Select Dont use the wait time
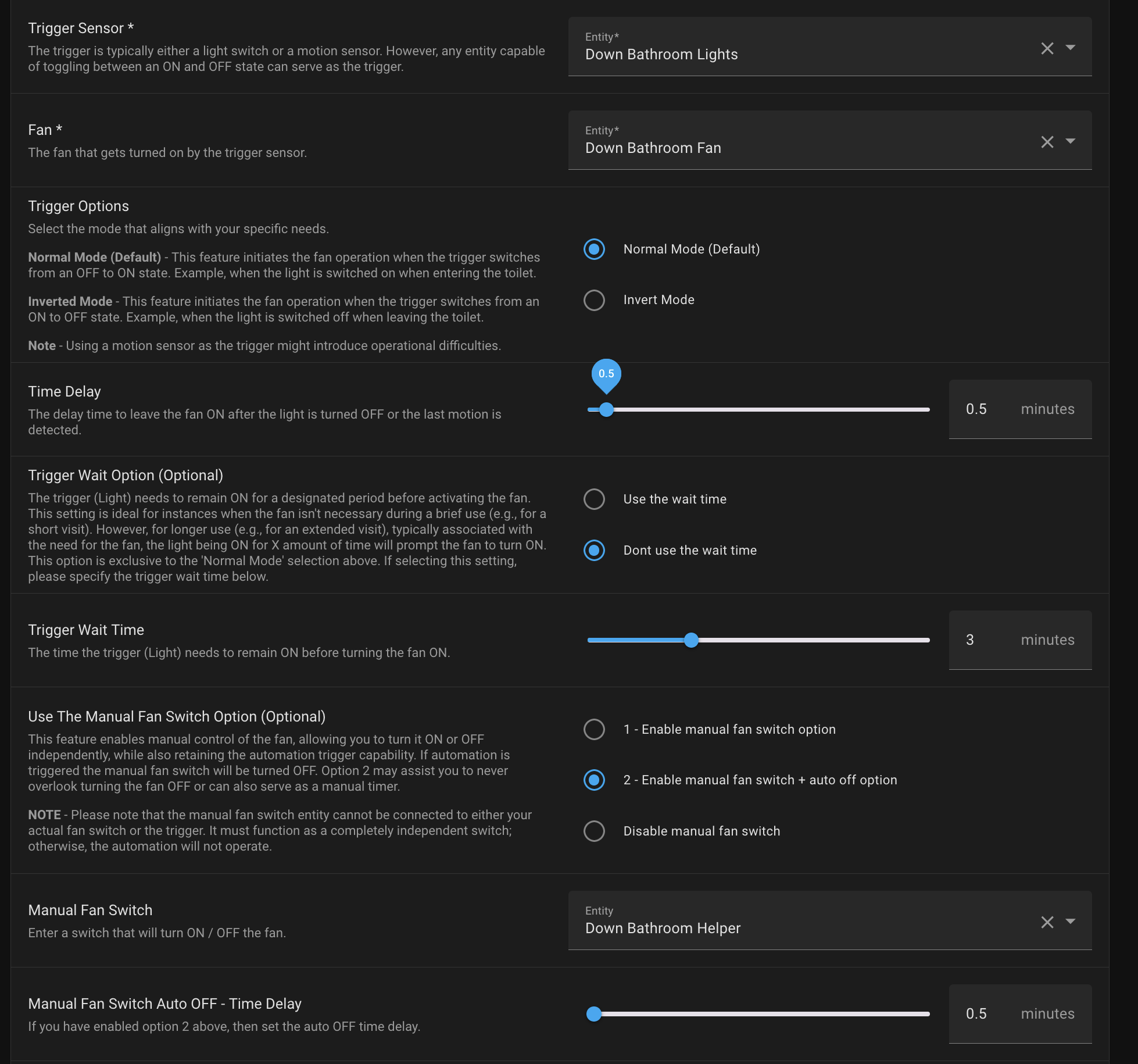The width and height of the screenshot is (1138, 1064). pos(594,550)
